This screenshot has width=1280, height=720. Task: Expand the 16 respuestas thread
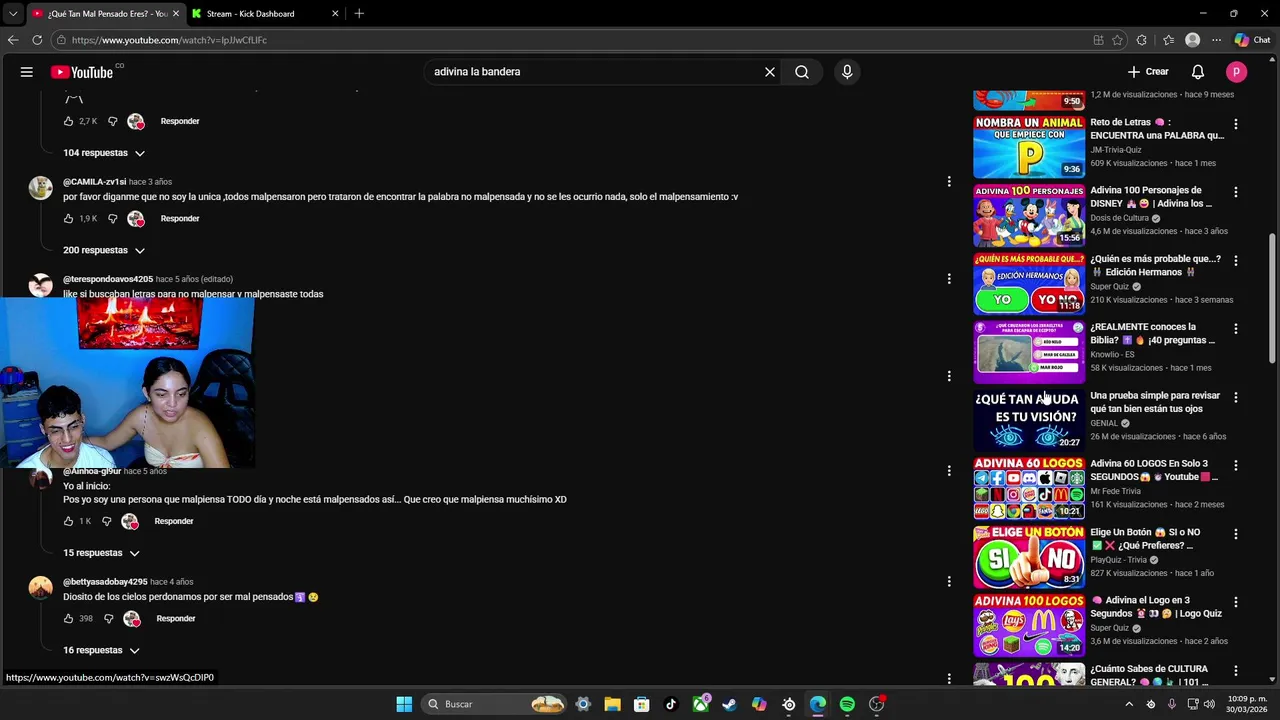tap(101, 650)
